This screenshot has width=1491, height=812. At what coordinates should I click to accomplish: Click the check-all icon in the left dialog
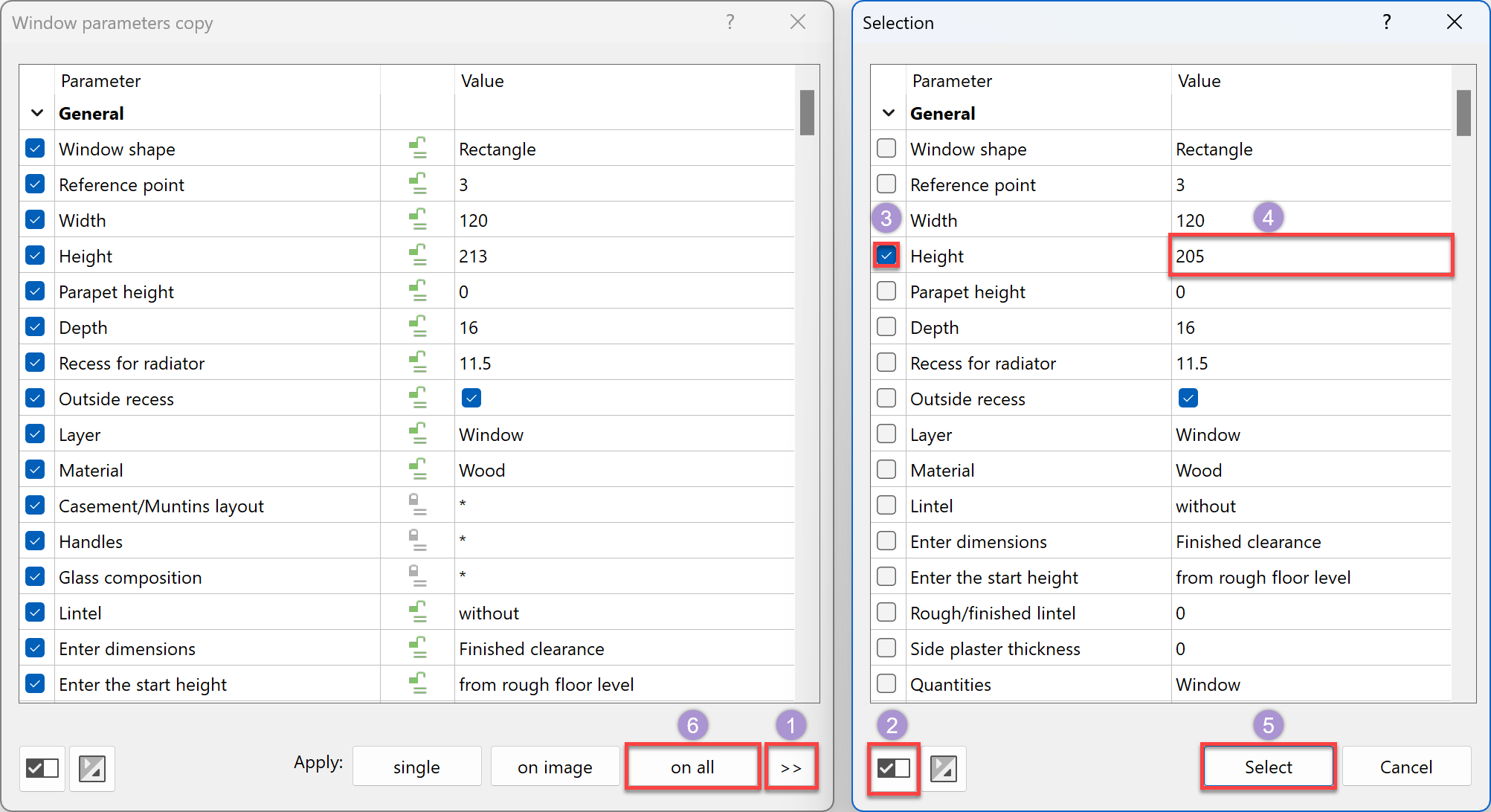pos(42,769)
